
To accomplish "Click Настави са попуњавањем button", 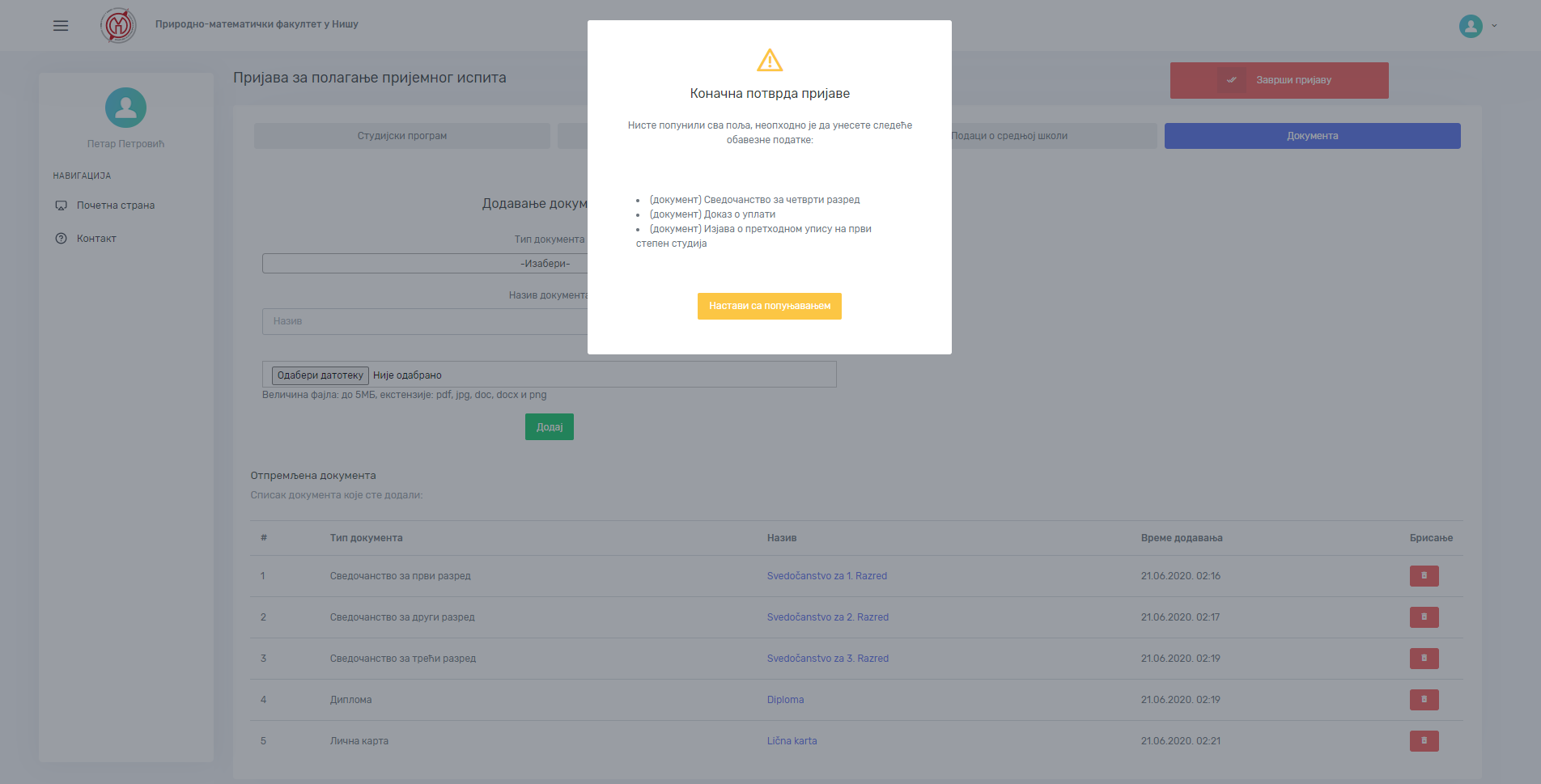I will [769, 306].
